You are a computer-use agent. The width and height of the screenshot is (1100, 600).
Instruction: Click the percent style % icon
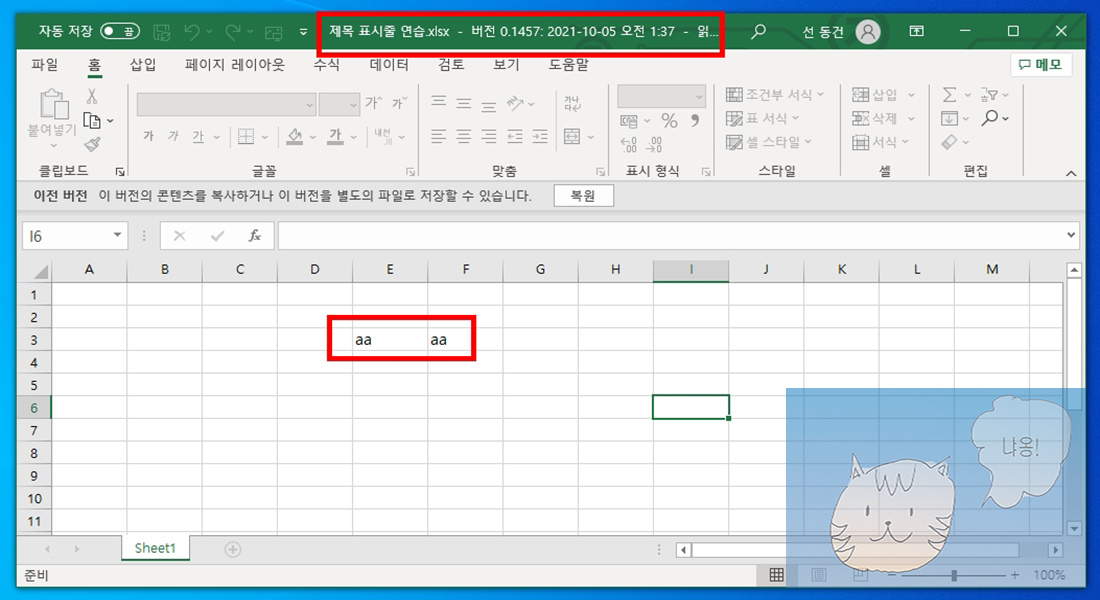click(x=669, y=121)
